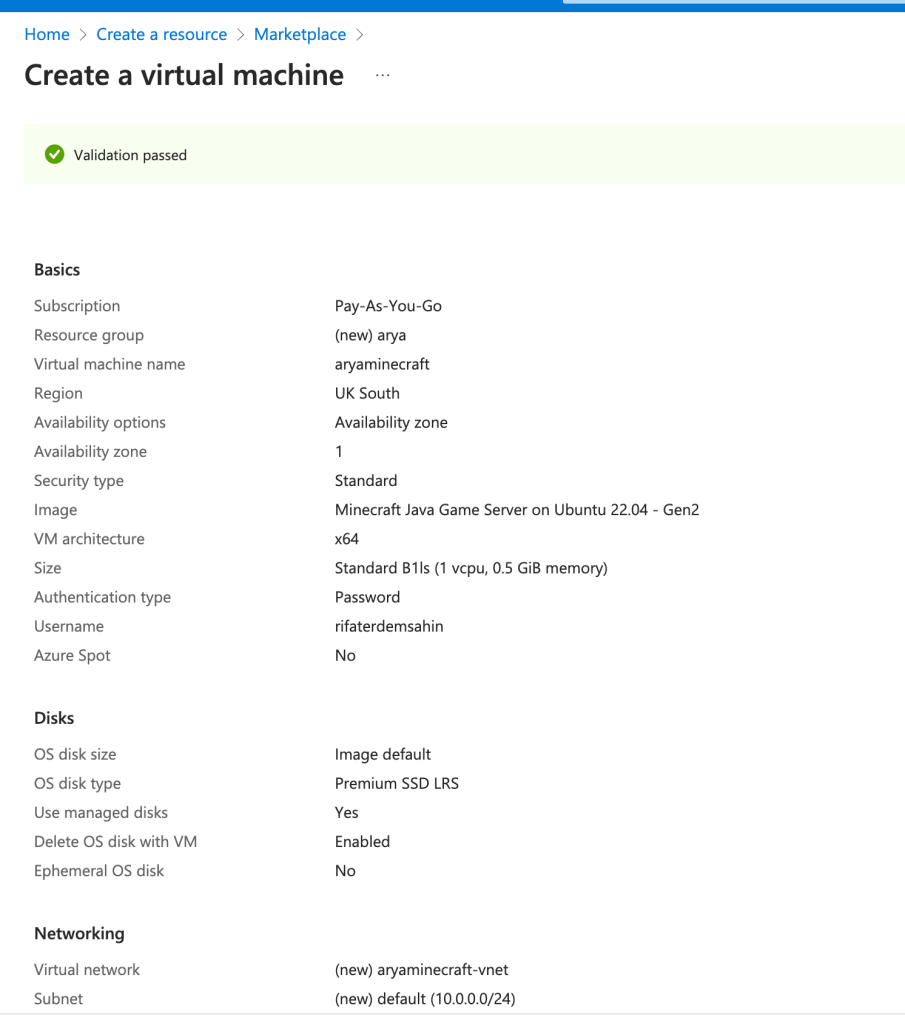905x1023 pixels.
Task: Click the OS disk size label
Action: [x=75, y=755]
